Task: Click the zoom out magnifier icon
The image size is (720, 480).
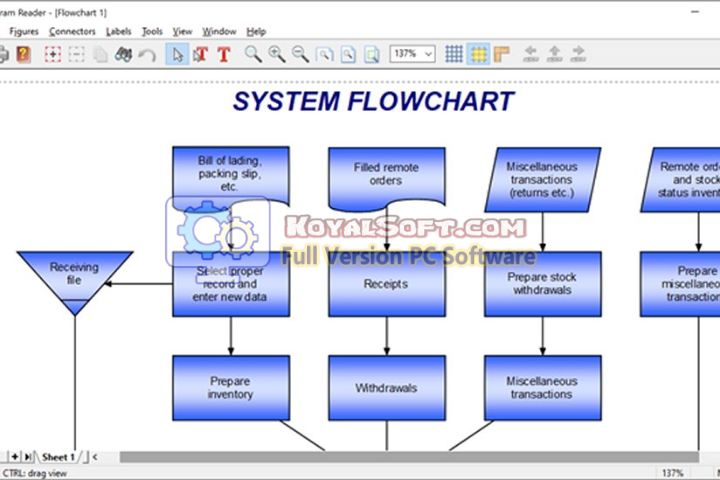Action: coord(300,54)
